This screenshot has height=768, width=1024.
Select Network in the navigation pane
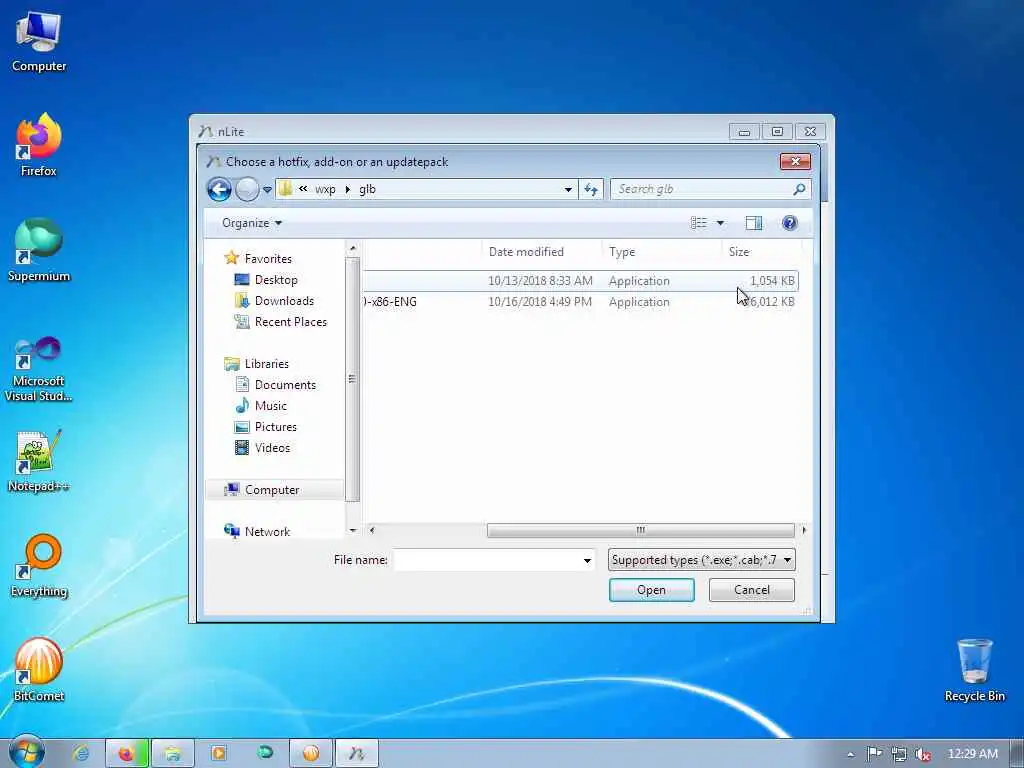click(267, 532)
